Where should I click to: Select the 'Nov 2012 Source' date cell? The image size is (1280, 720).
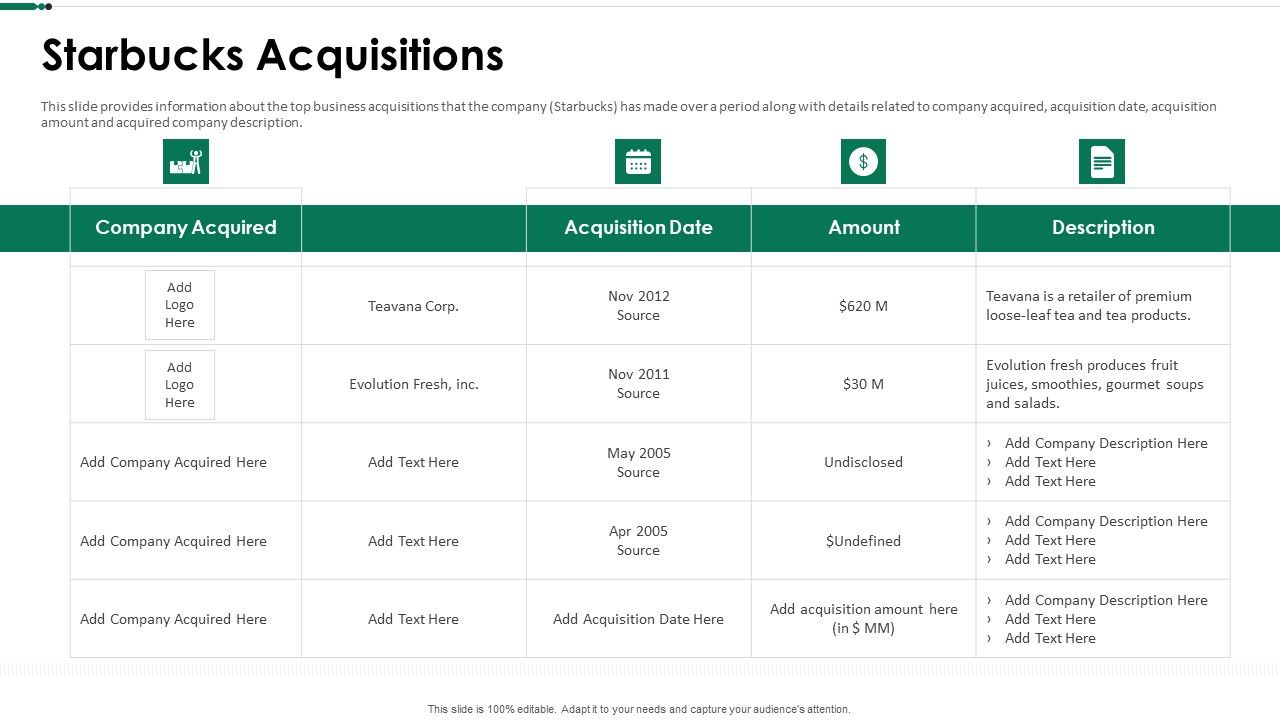(x=639, y=306)
